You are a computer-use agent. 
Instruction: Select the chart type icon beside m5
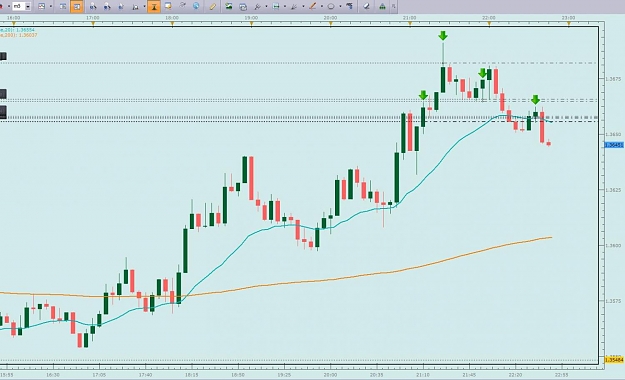pos(41,6)
